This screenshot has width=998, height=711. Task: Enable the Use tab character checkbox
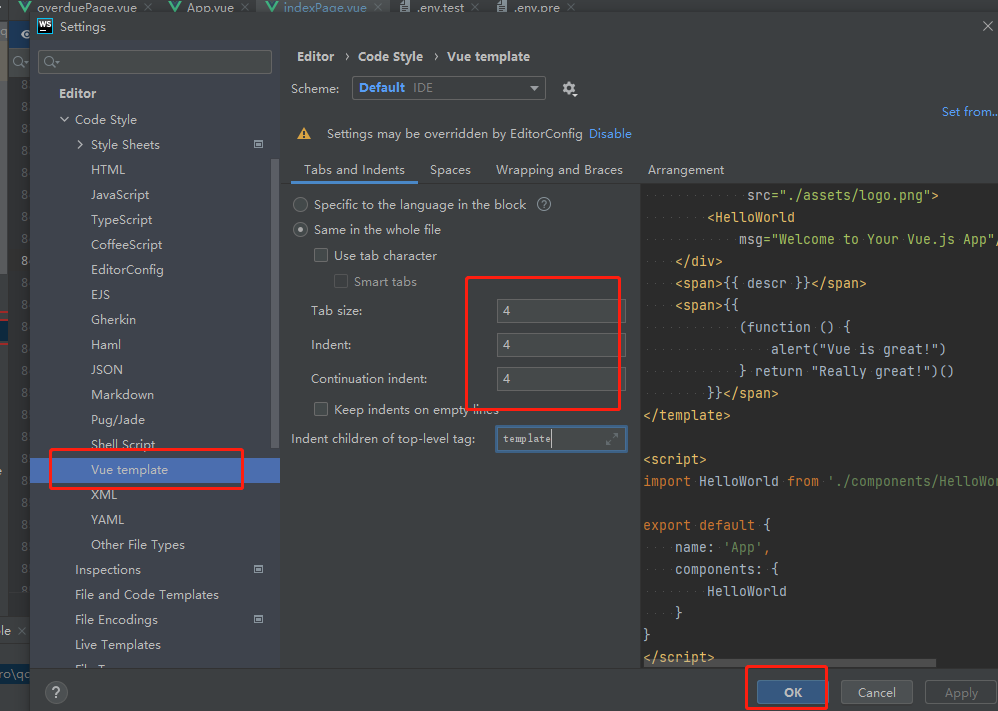coord(321,255)
